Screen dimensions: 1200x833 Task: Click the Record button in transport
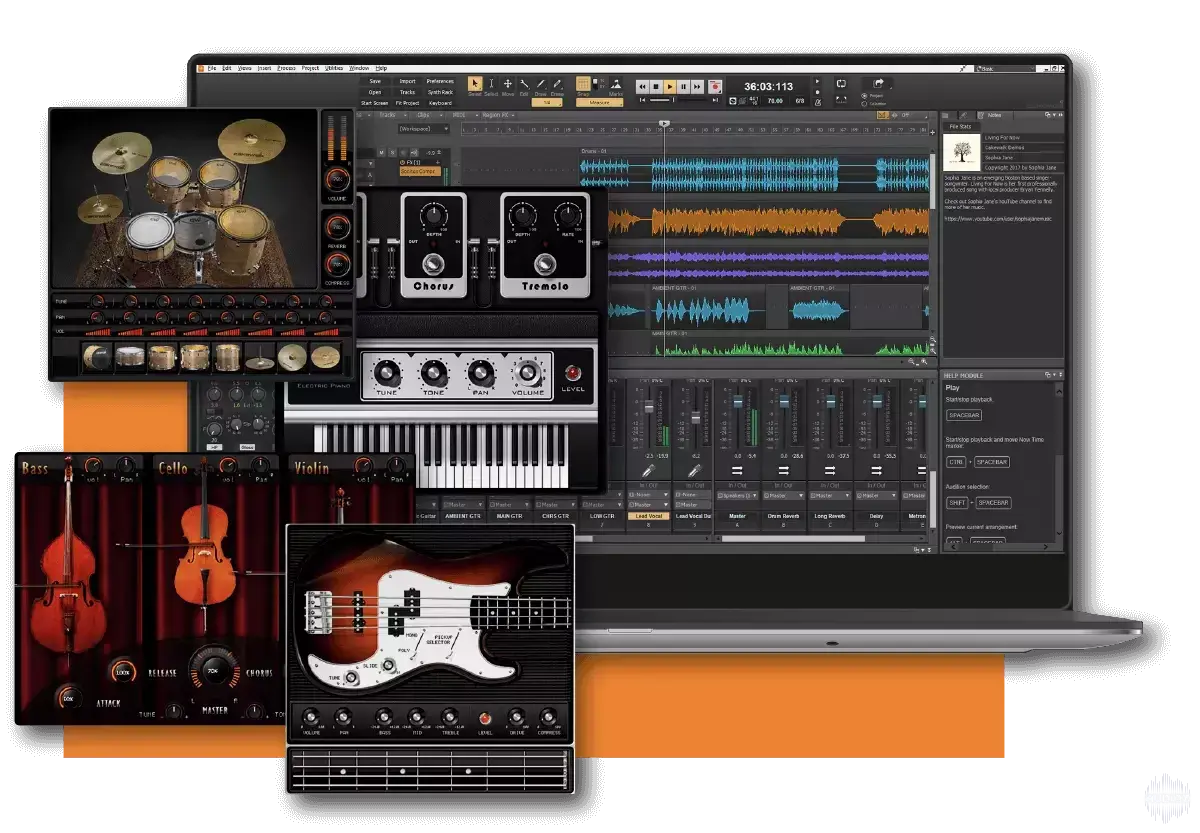click(715, 87)
